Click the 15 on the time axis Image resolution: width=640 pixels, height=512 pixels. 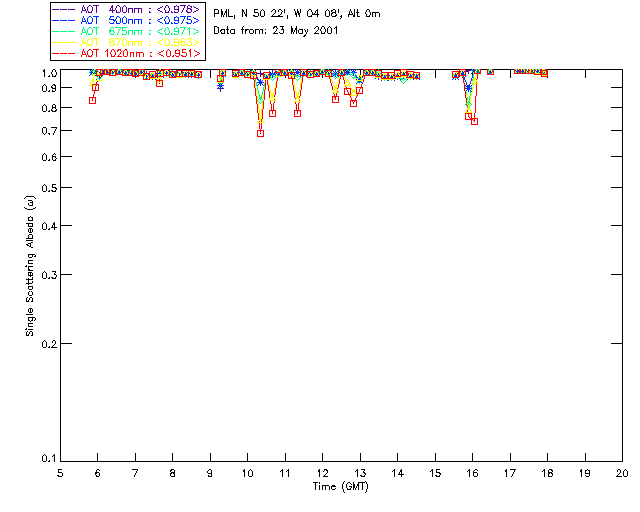click(435, 473)
